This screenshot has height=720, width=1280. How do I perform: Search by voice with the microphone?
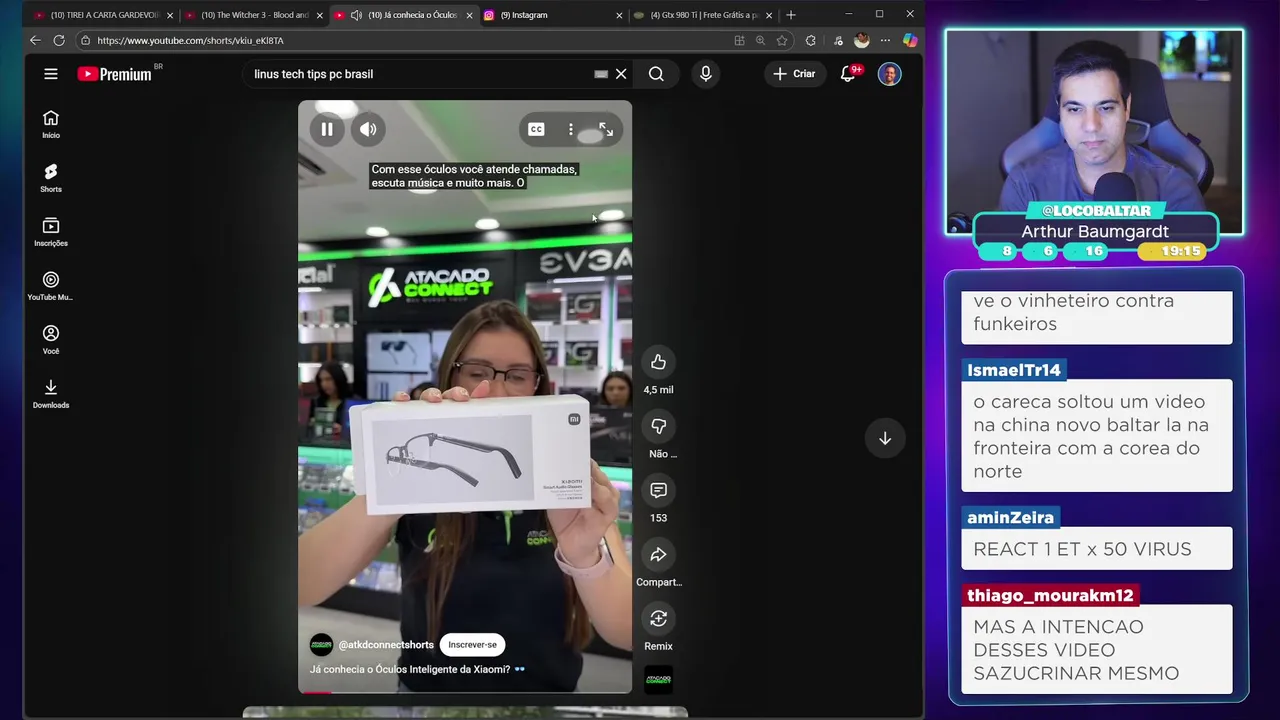pos(705,74)
